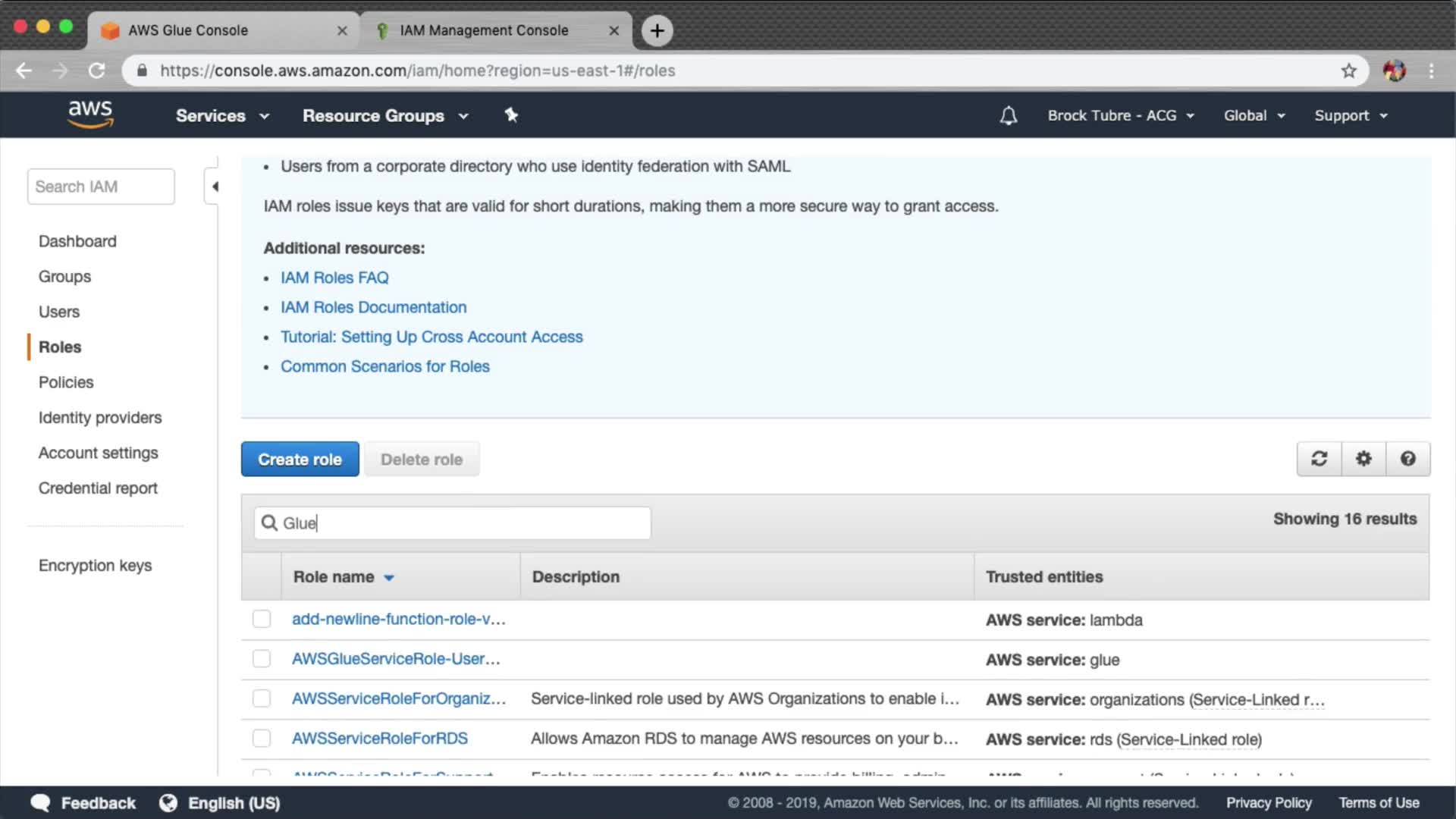Collapse the IAM sidebar with arrow
Image resolution: width=1456 pixels, height=819 pixels.
tap(215, 187)
